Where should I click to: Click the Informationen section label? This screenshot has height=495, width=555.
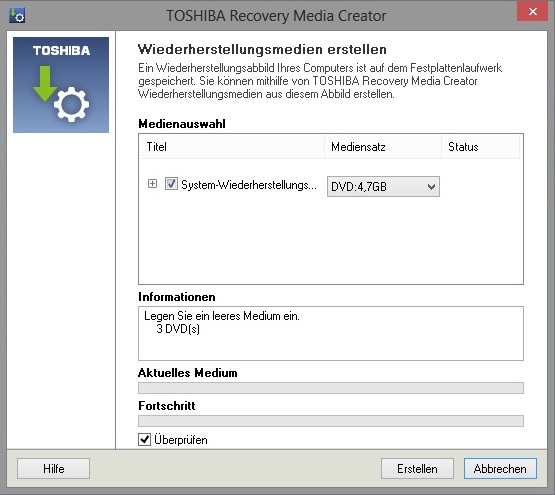click(x=177, y=297)
